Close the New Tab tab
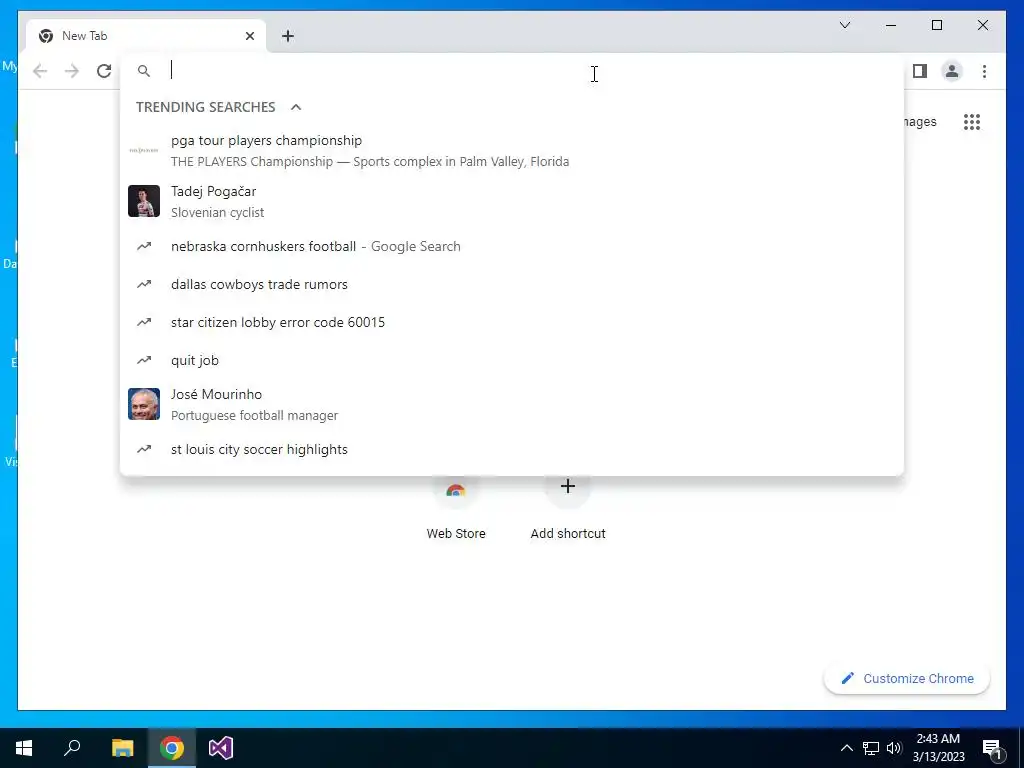 click(249, 36)
